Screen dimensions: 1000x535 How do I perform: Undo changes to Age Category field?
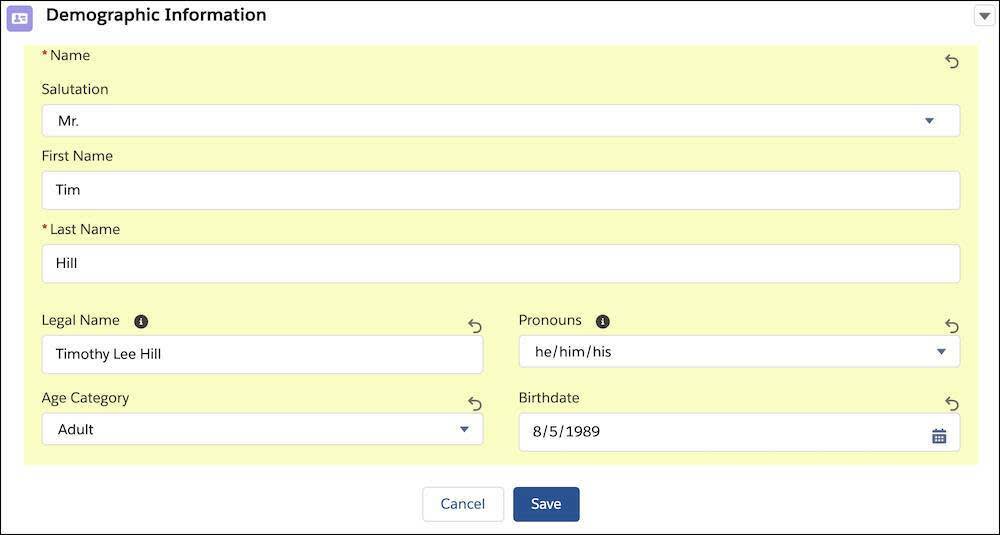click(475, 404)
